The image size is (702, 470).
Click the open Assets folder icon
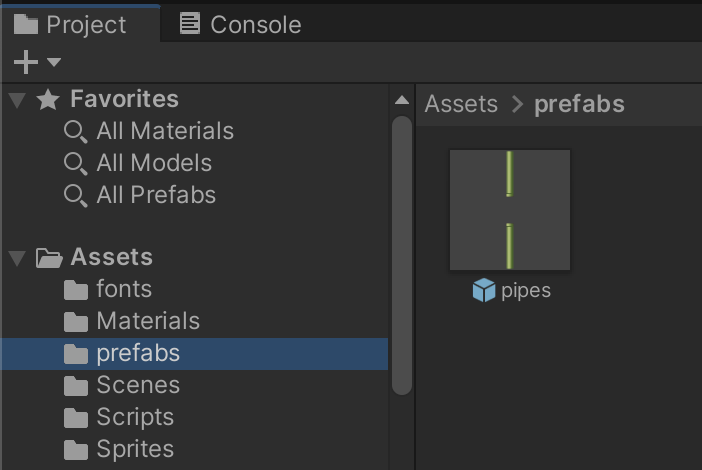[49, 258]
